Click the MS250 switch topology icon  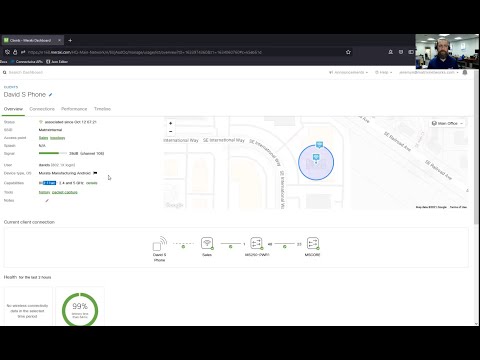click(256, 243)
